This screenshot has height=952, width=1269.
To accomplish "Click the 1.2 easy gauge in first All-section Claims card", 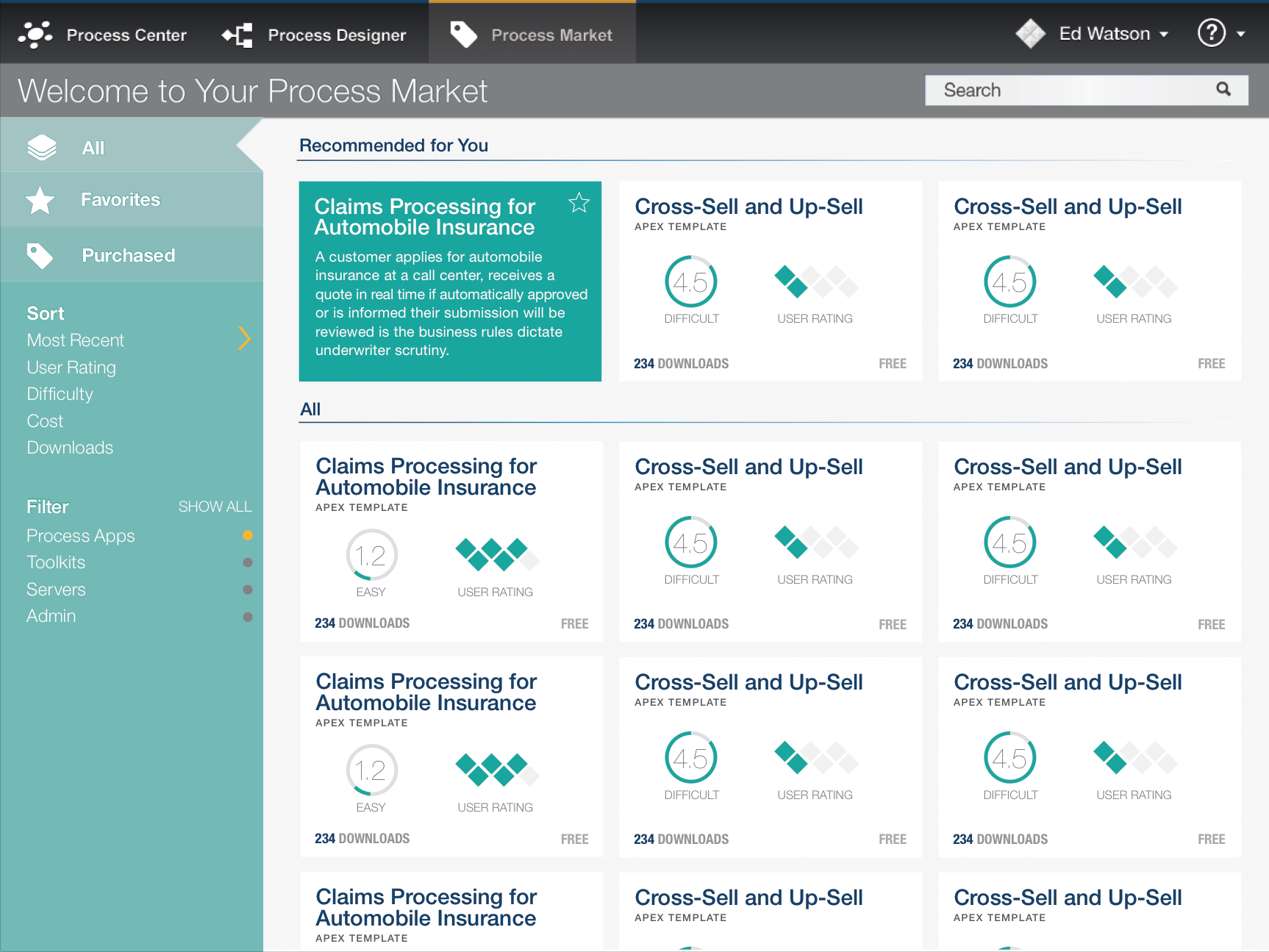I will coord(371,555).
